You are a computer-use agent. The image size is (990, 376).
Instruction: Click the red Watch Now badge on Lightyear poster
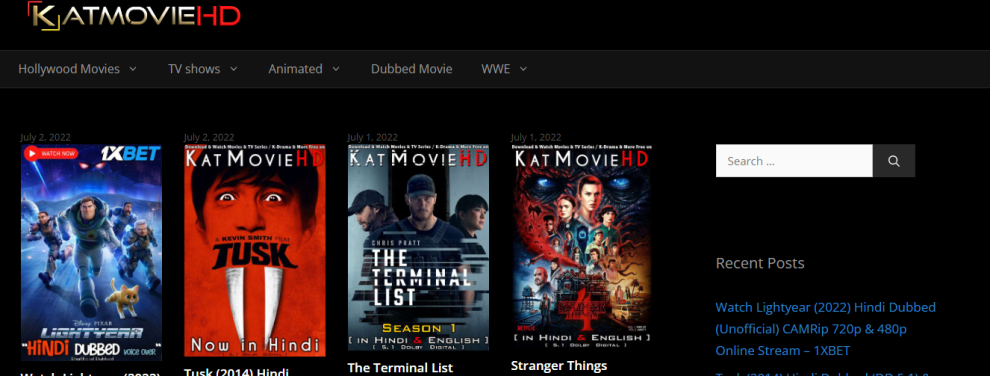[x=51, y=153]
